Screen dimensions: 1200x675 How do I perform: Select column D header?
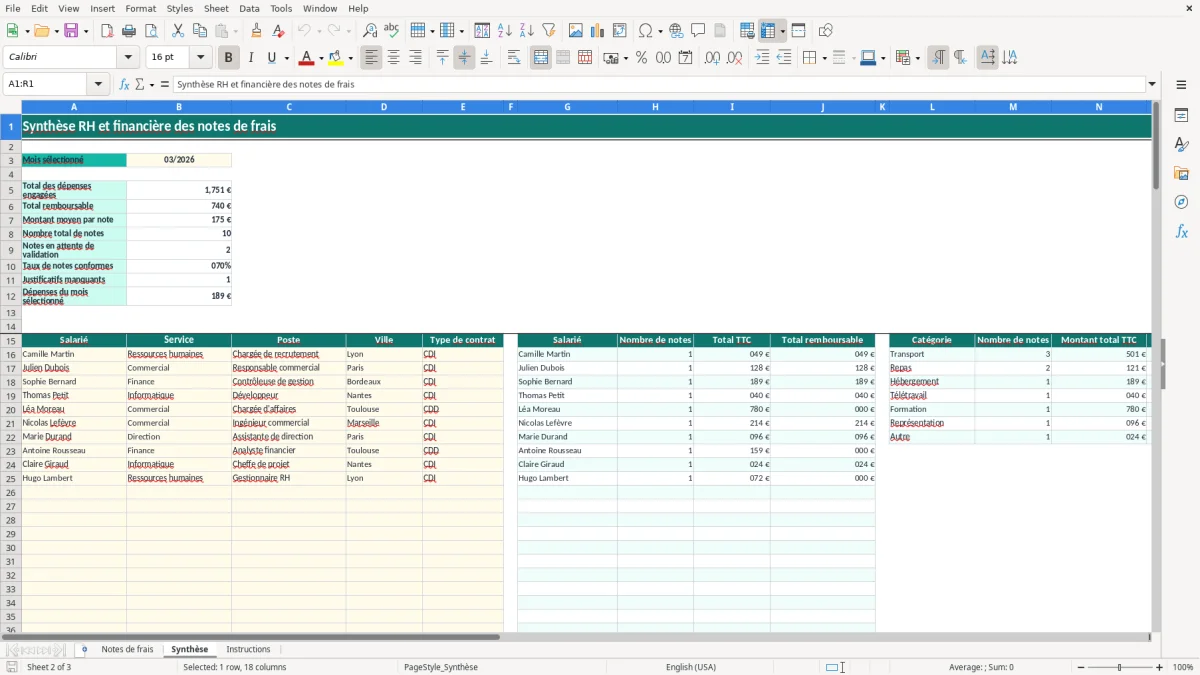(384, 107)
